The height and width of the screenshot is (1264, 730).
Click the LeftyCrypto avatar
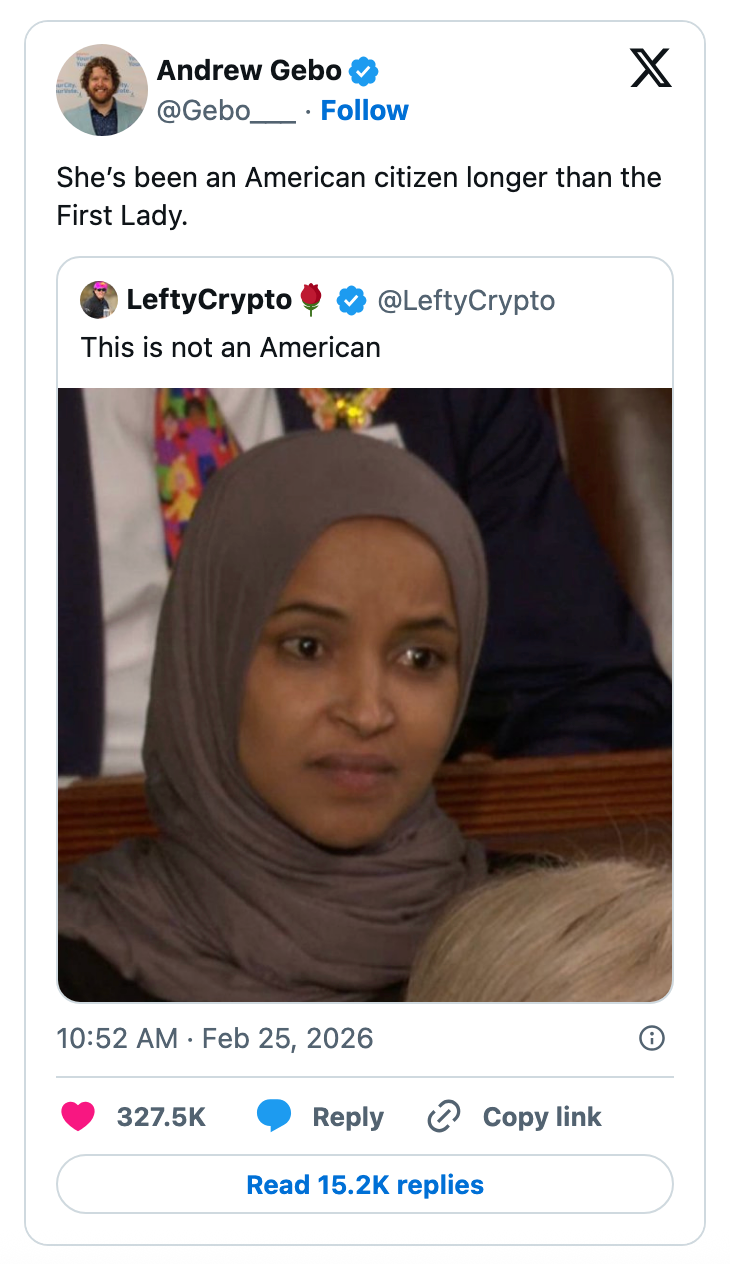tap(99, 300)
